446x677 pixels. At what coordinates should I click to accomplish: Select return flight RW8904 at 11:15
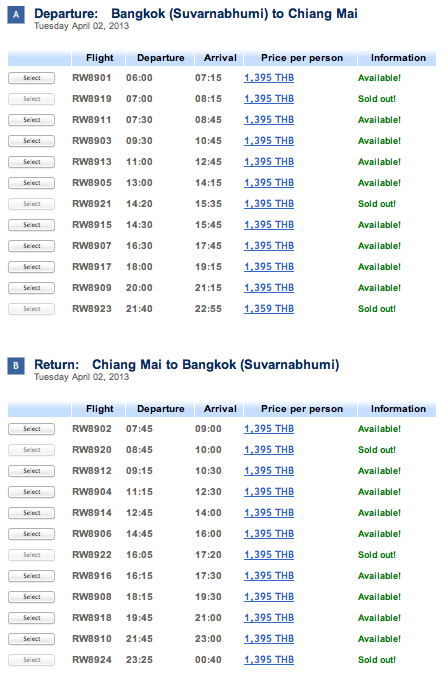tap(32, 492)
